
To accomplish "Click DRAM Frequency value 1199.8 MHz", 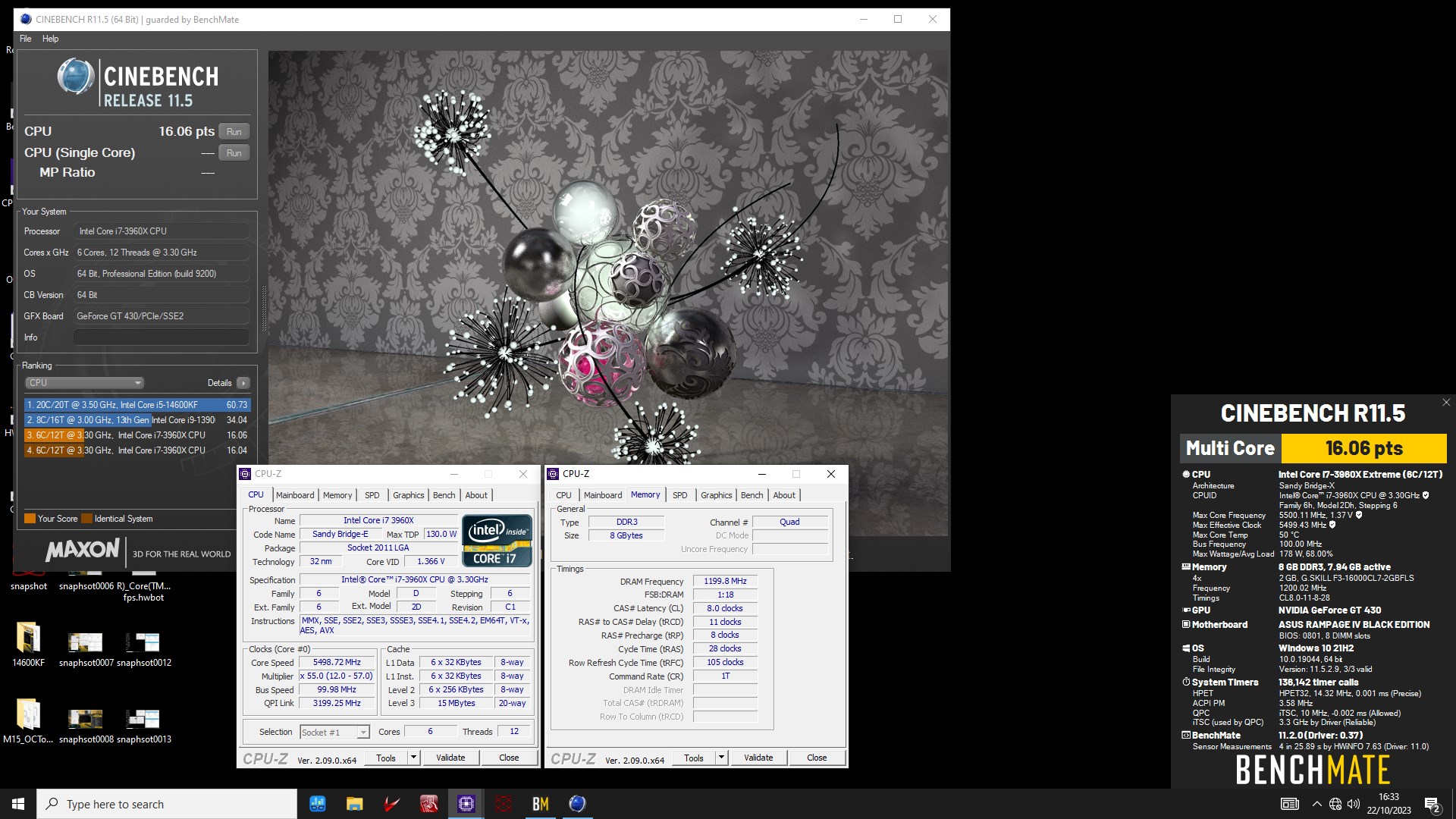I will tap(725, 582).
